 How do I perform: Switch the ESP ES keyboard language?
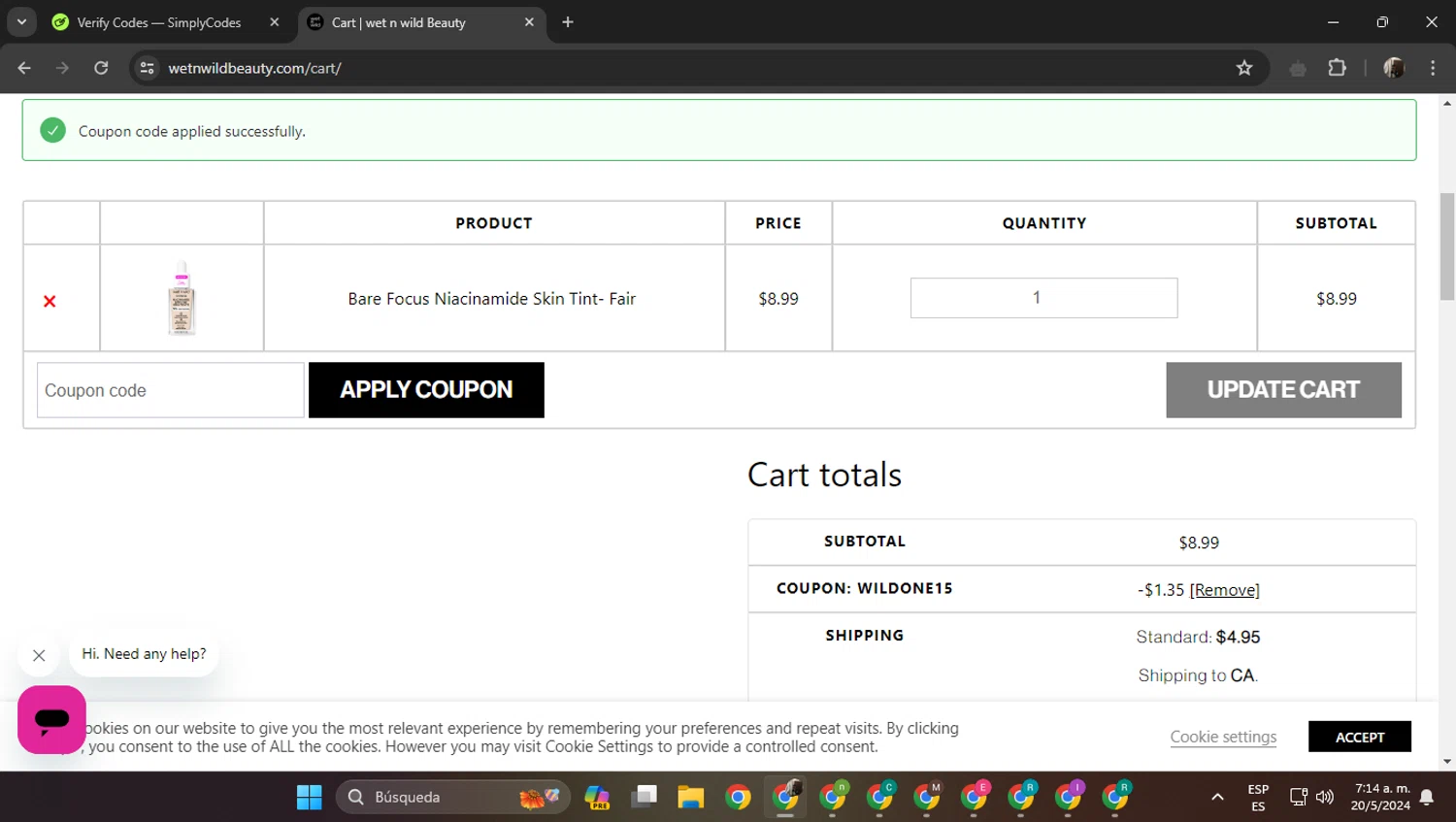tap(1258, 798)
